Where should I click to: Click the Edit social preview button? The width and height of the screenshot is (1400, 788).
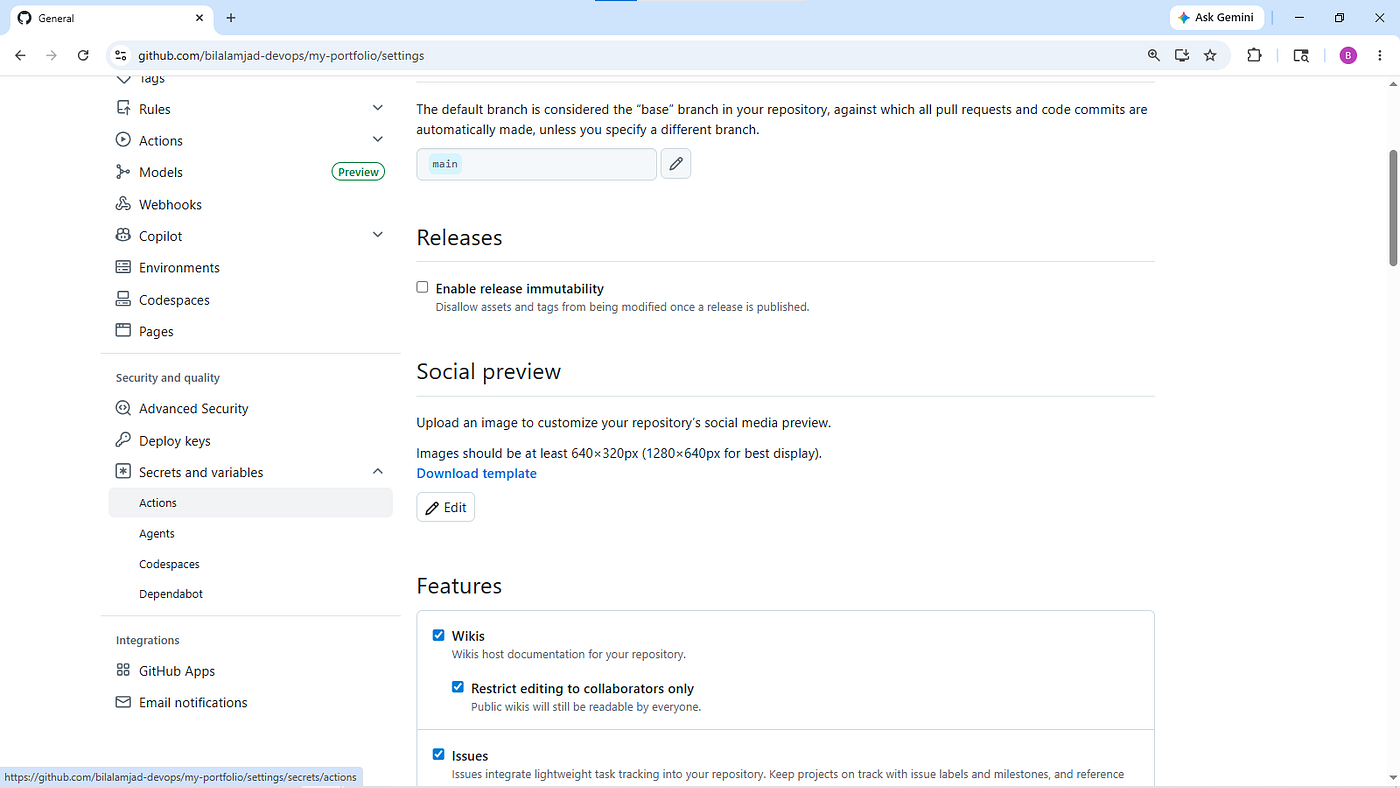(x=446, y=508)
